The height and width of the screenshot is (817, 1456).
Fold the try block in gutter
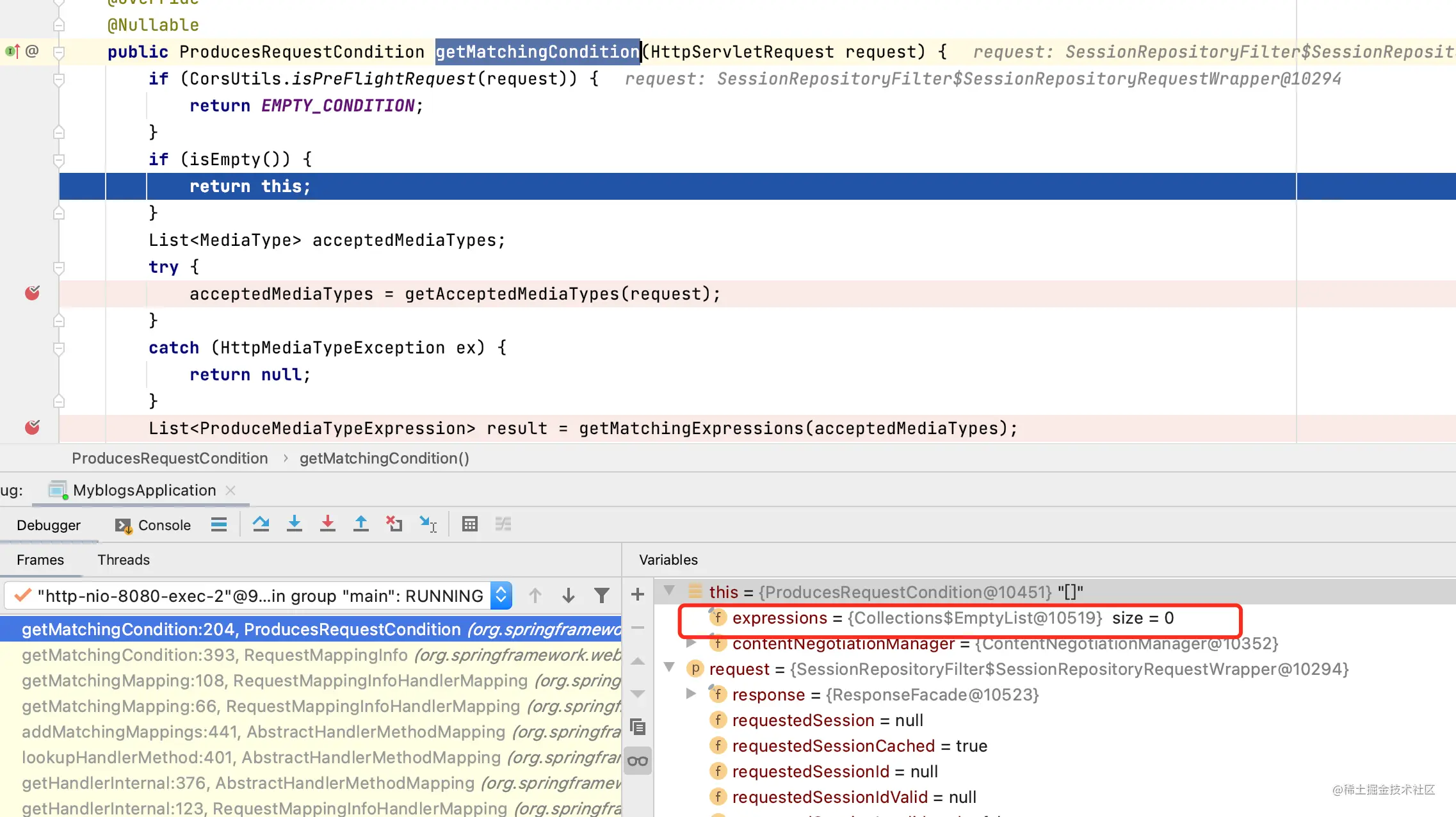(59, 267)
